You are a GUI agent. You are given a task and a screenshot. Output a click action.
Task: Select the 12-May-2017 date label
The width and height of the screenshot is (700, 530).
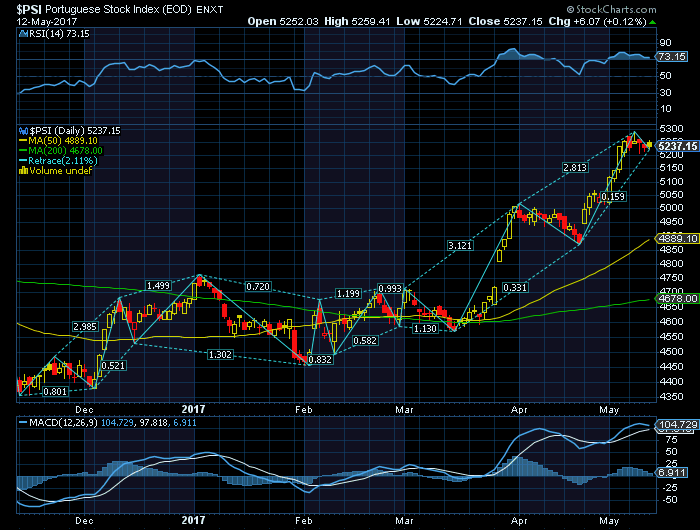(x=47, y=21)
